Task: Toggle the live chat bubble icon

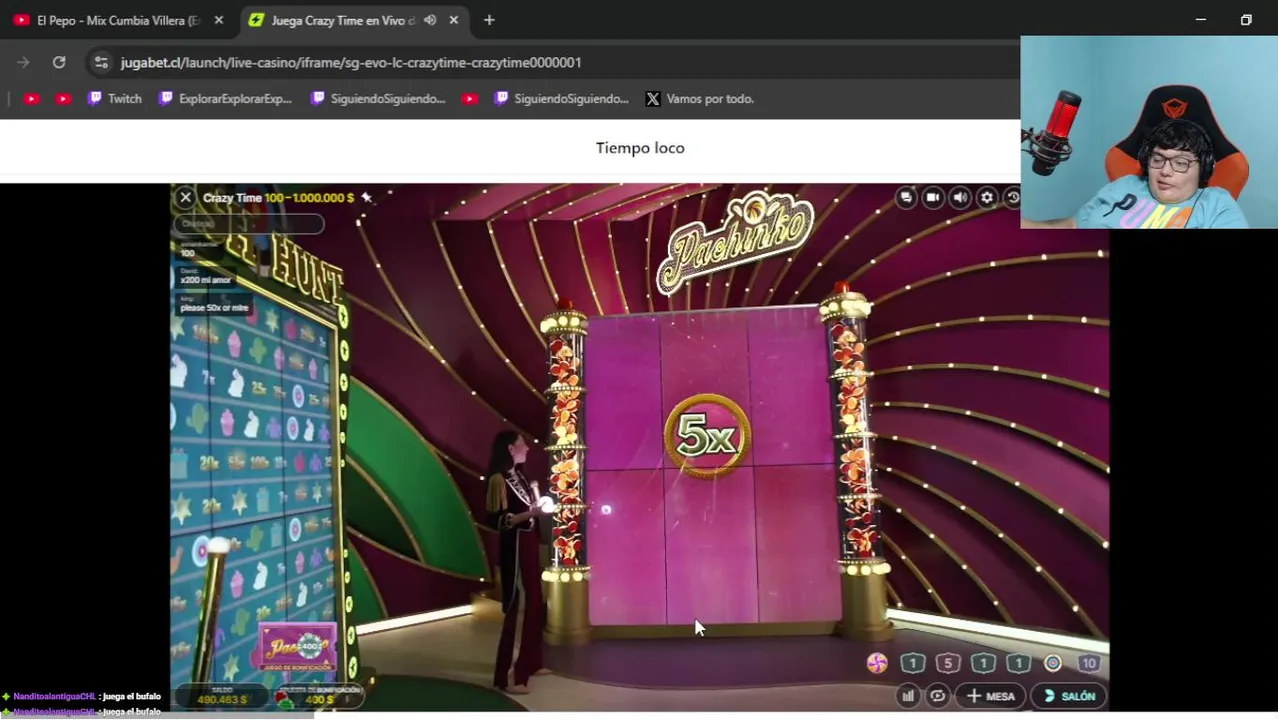Action: (906, 198)
